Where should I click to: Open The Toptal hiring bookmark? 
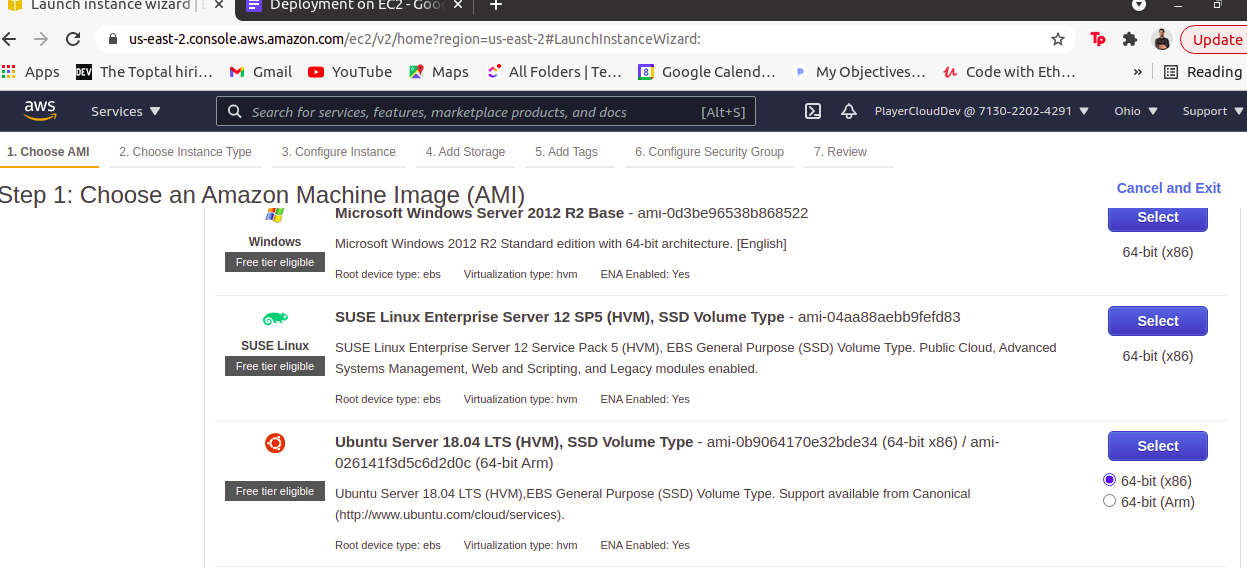[x=145, y=72]
